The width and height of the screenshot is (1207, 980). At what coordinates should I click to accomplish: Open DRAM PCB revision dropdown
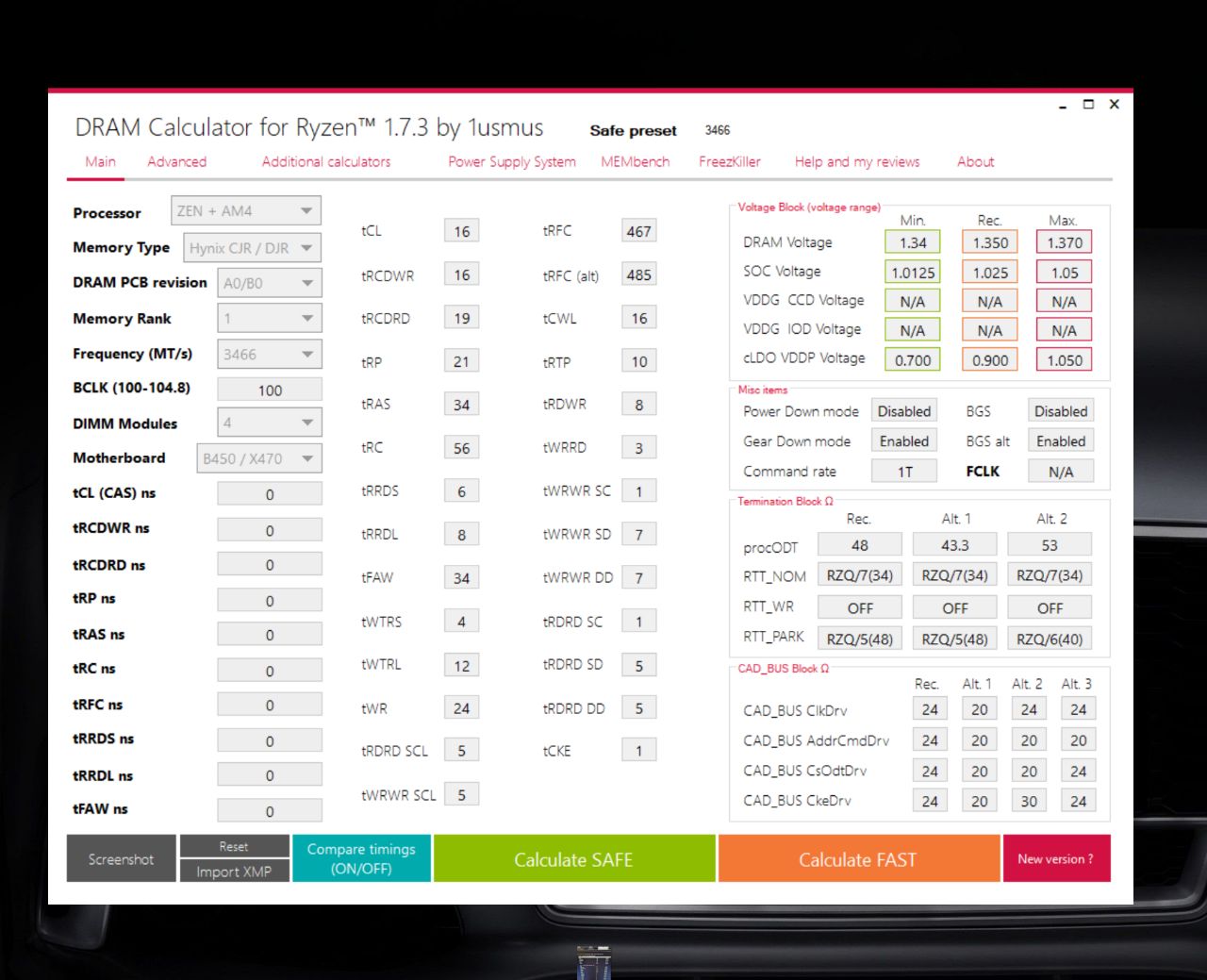tap(269, 283)
